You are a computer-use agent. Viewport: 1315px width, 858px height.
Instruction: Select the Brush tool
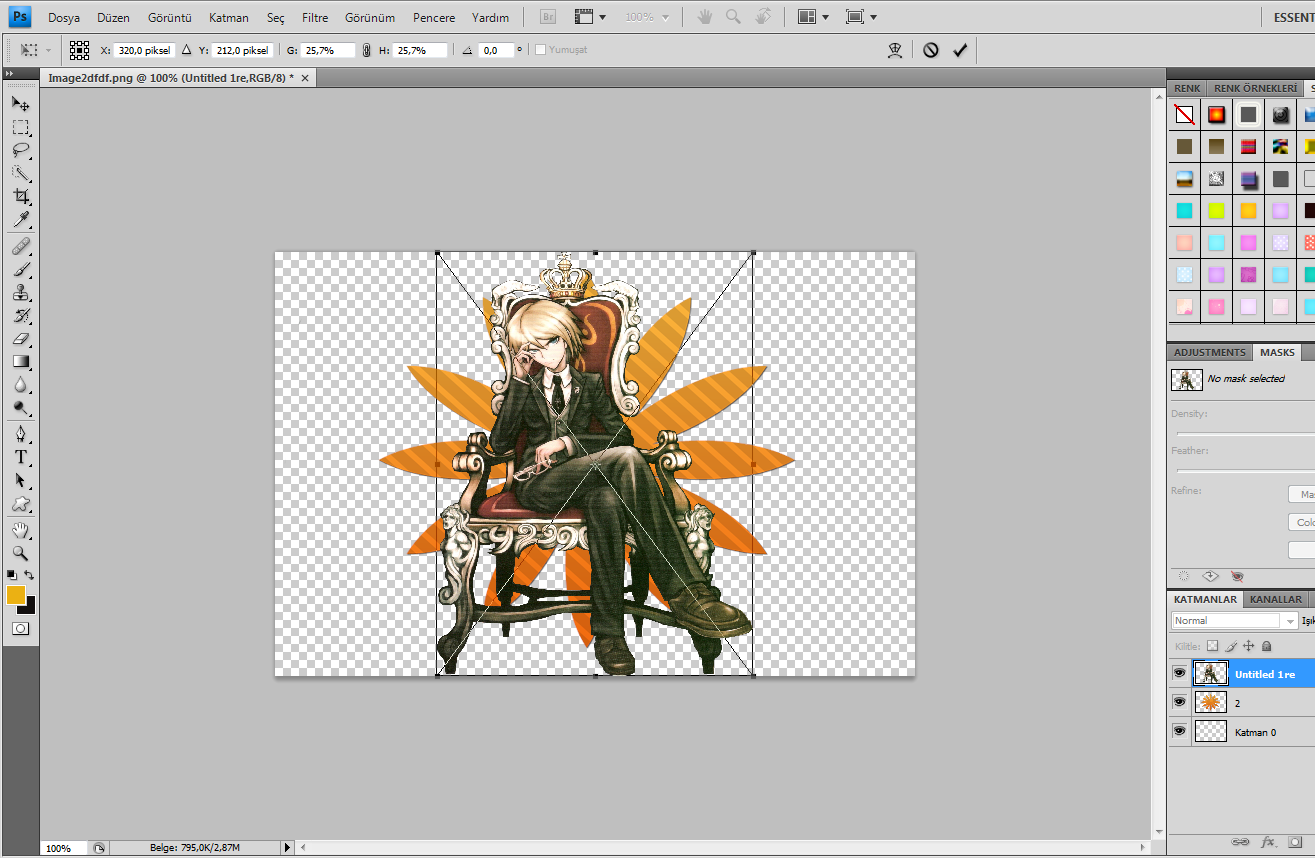(x=21, y=269)
